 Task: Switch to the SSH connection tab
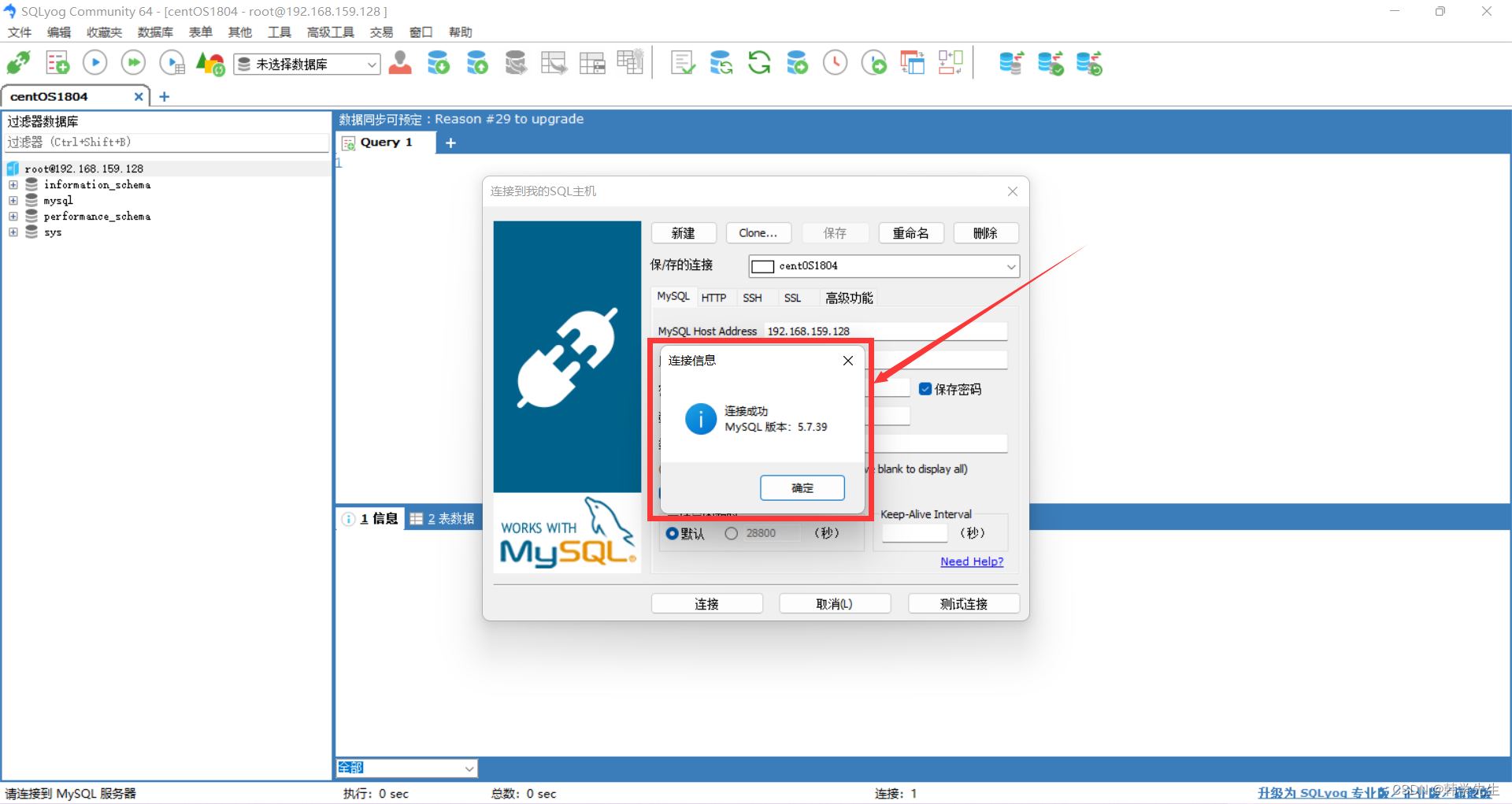[752, 298]
